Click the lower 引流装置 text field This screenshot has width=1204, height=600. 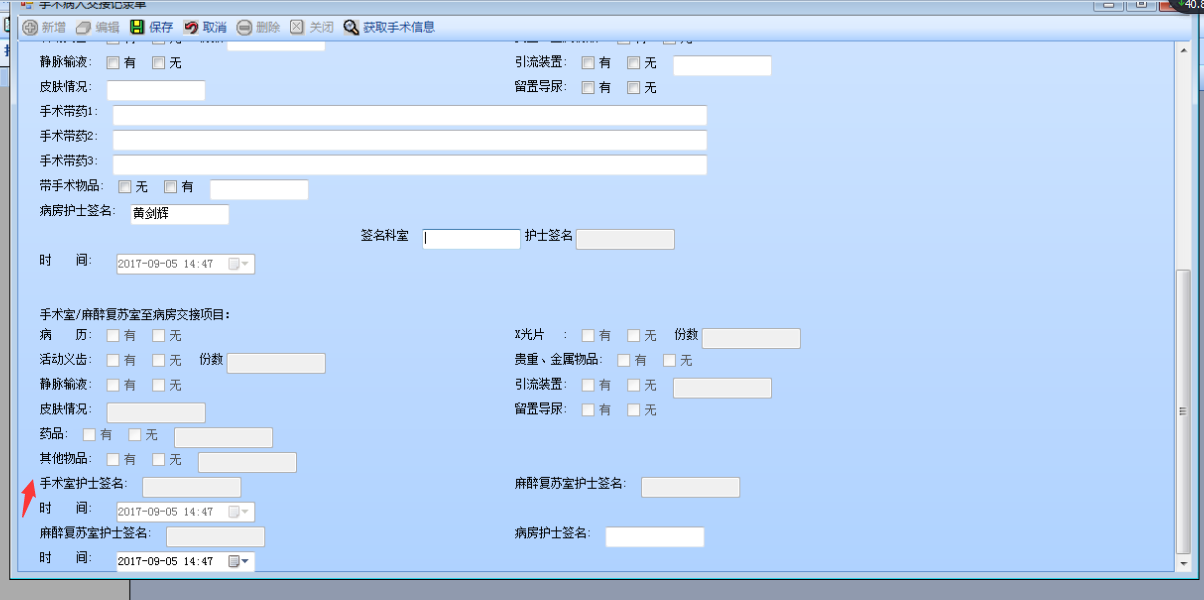coord(722,388)
